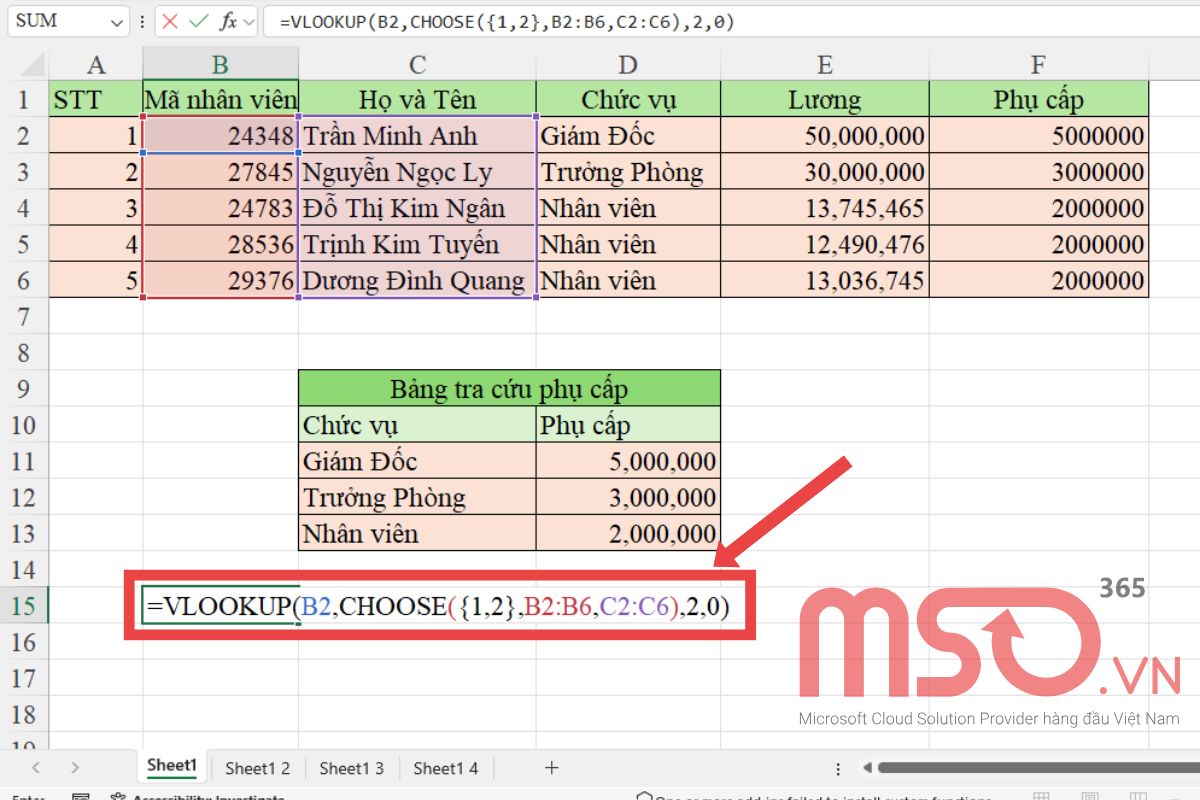Select salary cell 50,000,000
1200x800 pixels.
coord(825,135)
